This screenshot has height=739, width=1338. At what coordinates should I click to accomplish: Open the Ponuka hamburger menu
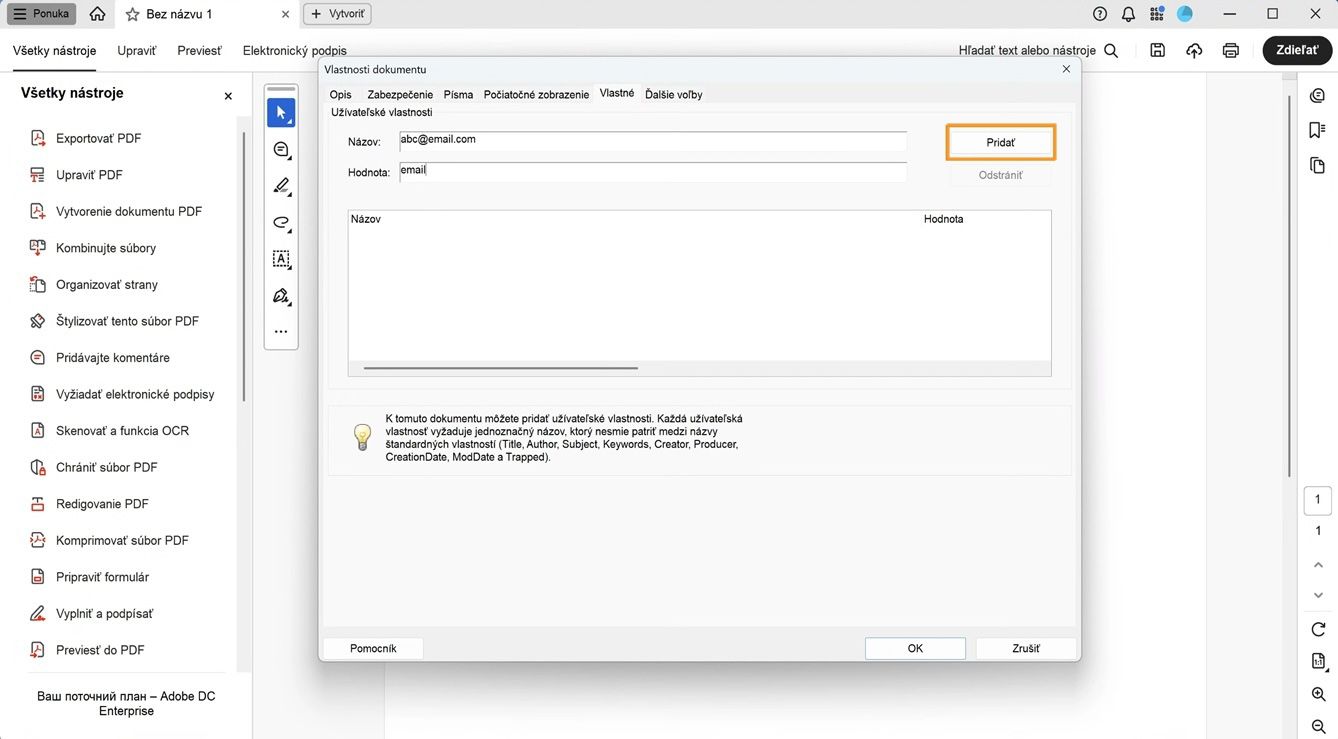tap(41, 14)
